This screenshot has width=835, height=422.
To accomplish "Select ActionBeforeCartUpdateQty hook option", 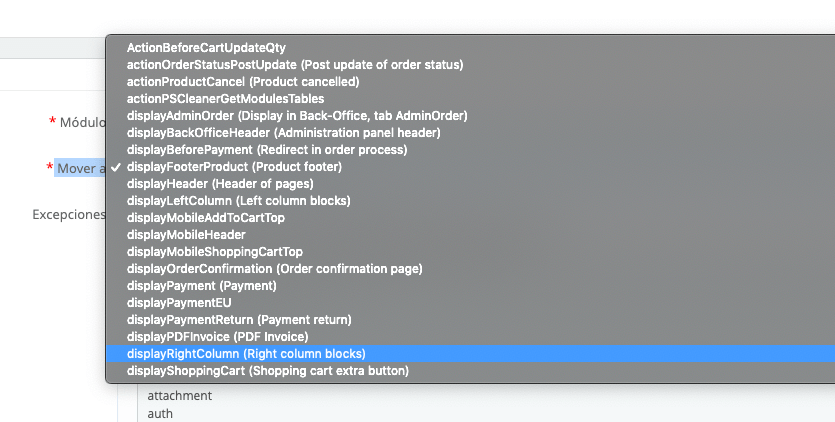I will coord(471,47).
